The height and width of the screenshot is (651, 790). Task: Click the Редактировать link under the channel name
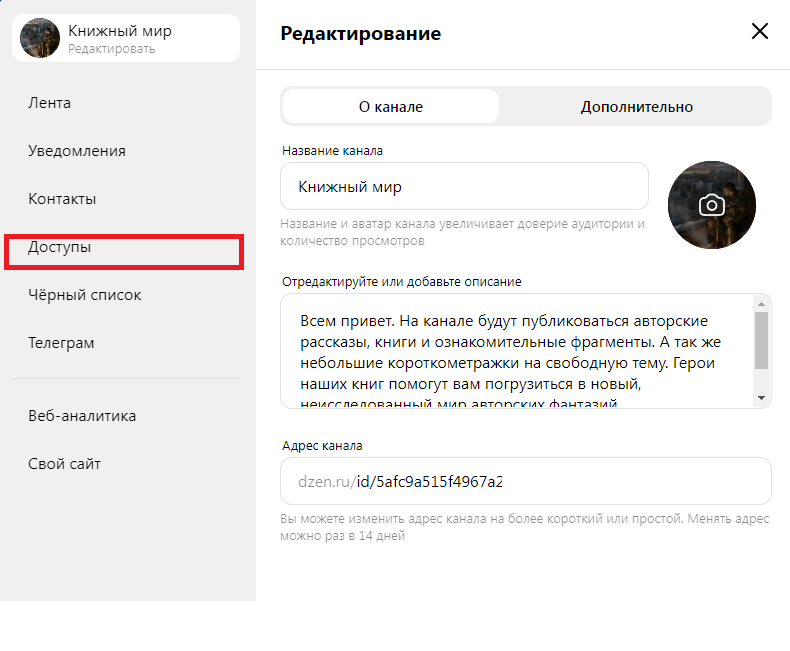[111, 49]
